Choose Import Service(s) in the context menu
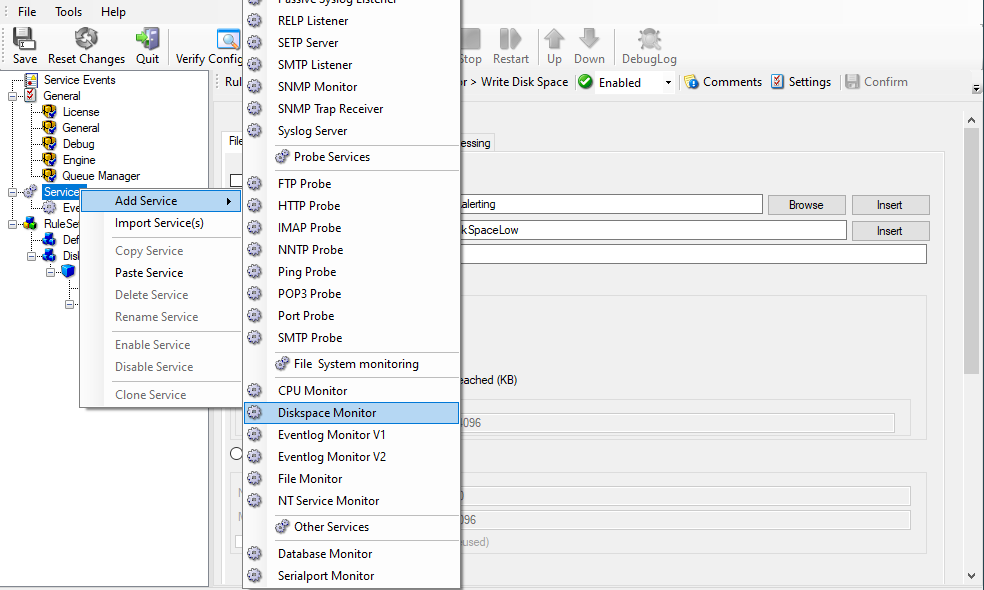The height and width of the screenshot is (590, 984). point(159,223)
